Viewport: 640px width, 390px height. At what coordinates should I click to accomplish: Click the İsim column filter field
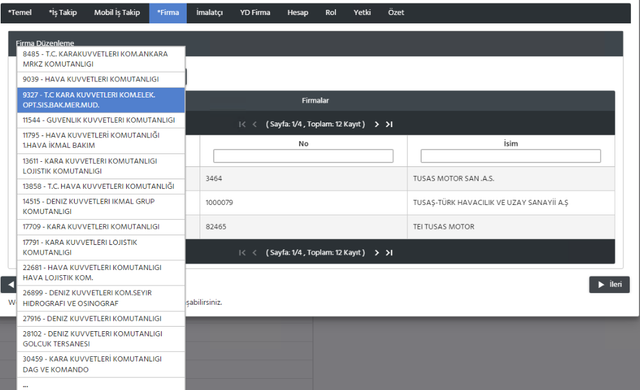pyautogui.click(x=511, y=156)
